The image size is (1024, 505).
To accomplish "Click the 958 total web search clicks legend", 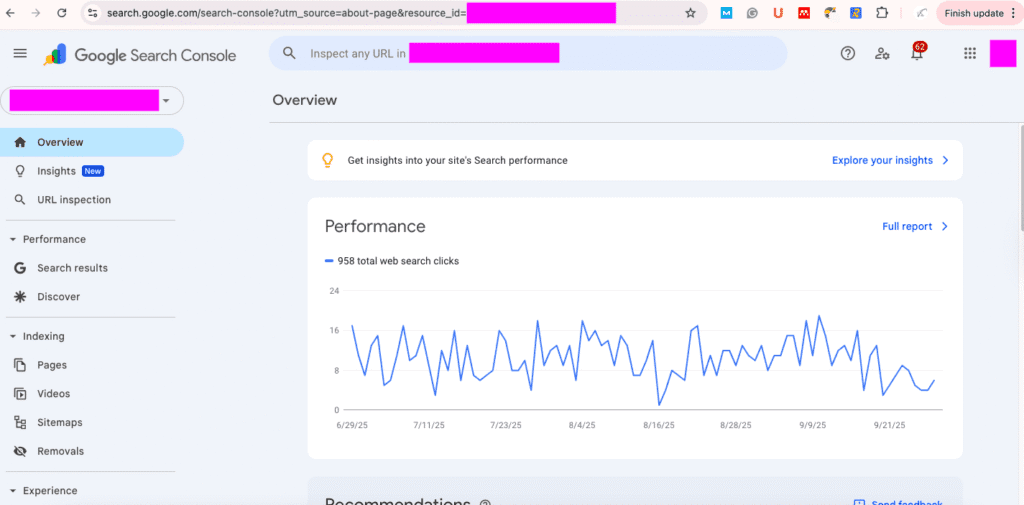I will point(392,261).
